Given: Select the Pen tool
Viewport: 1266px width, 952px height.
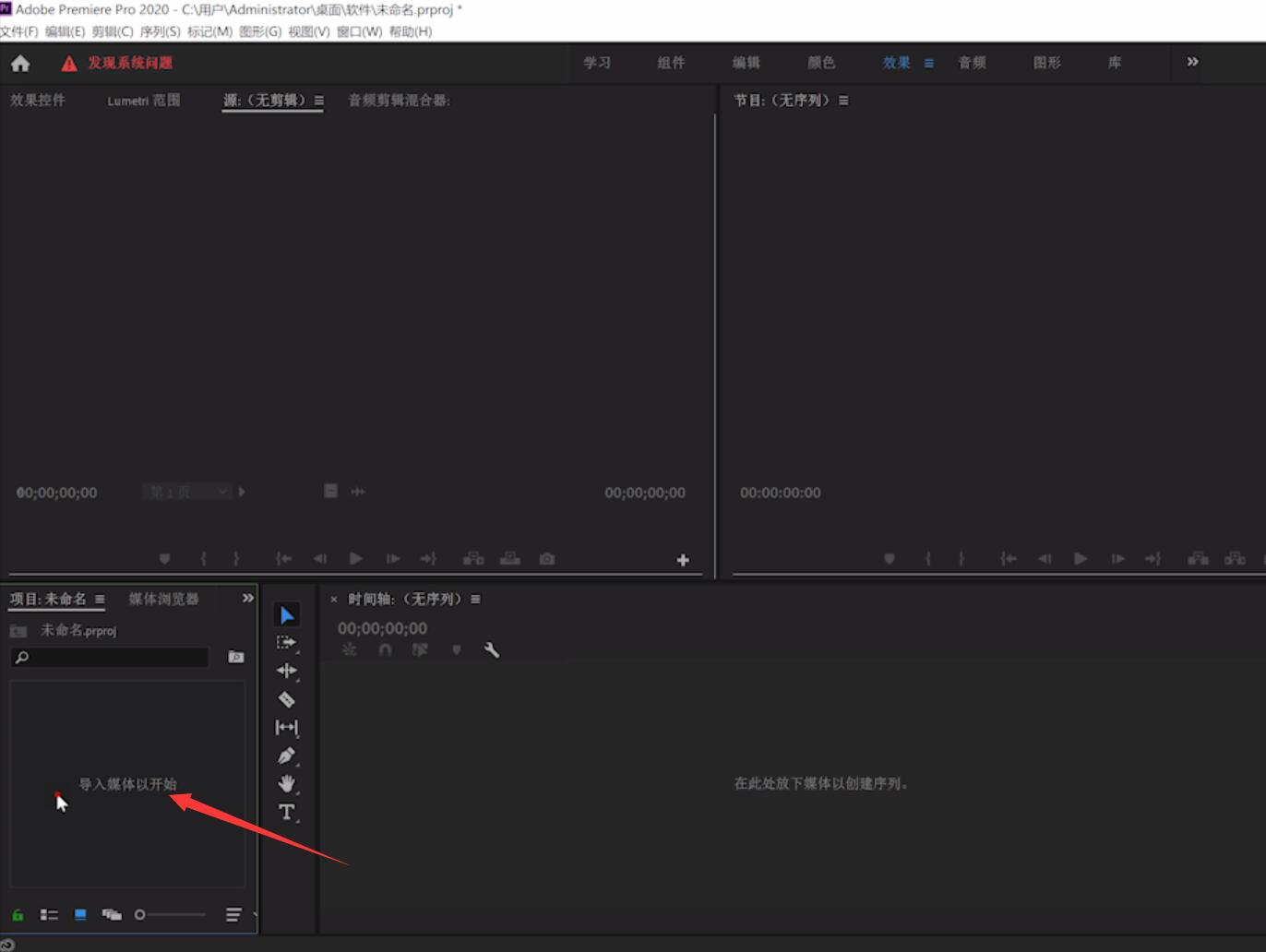Looking at the screenshot, I should pyautogui.click(x=287, y=756).
